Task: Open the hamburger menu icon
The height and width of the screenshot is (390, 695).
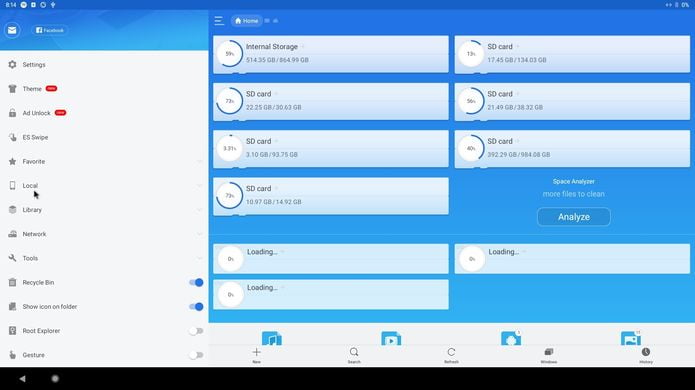Action: 219,20
